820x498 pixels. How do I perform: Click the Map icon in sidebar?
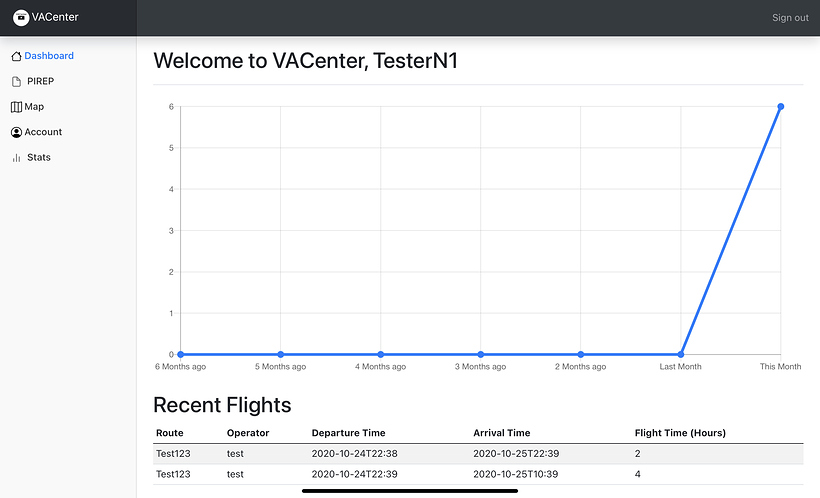[16, 107]
